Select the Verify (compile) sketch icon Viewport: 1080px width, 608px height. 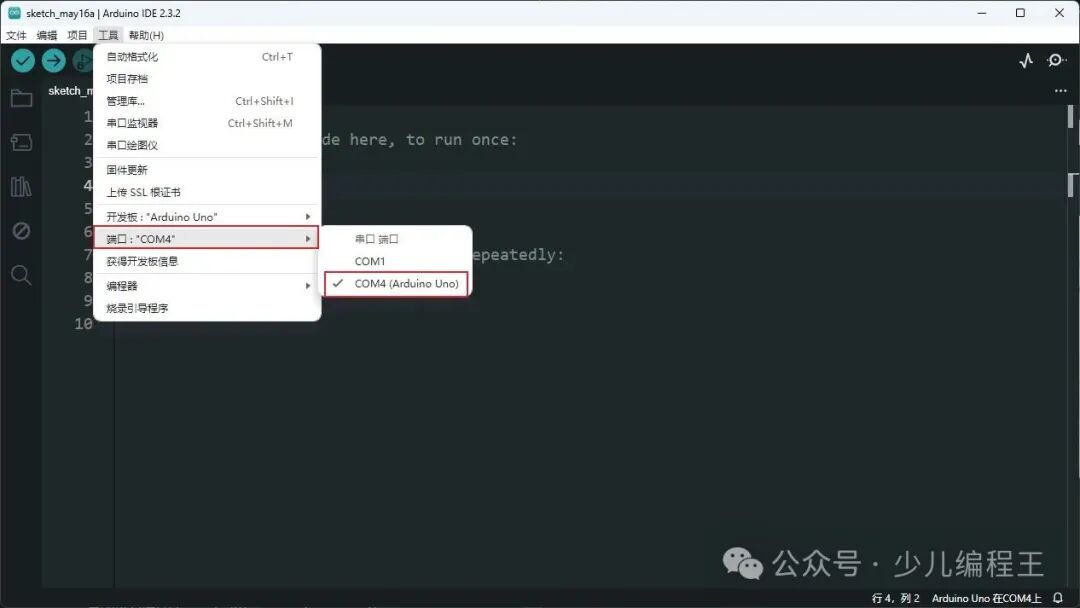click(x=22, y=60)
